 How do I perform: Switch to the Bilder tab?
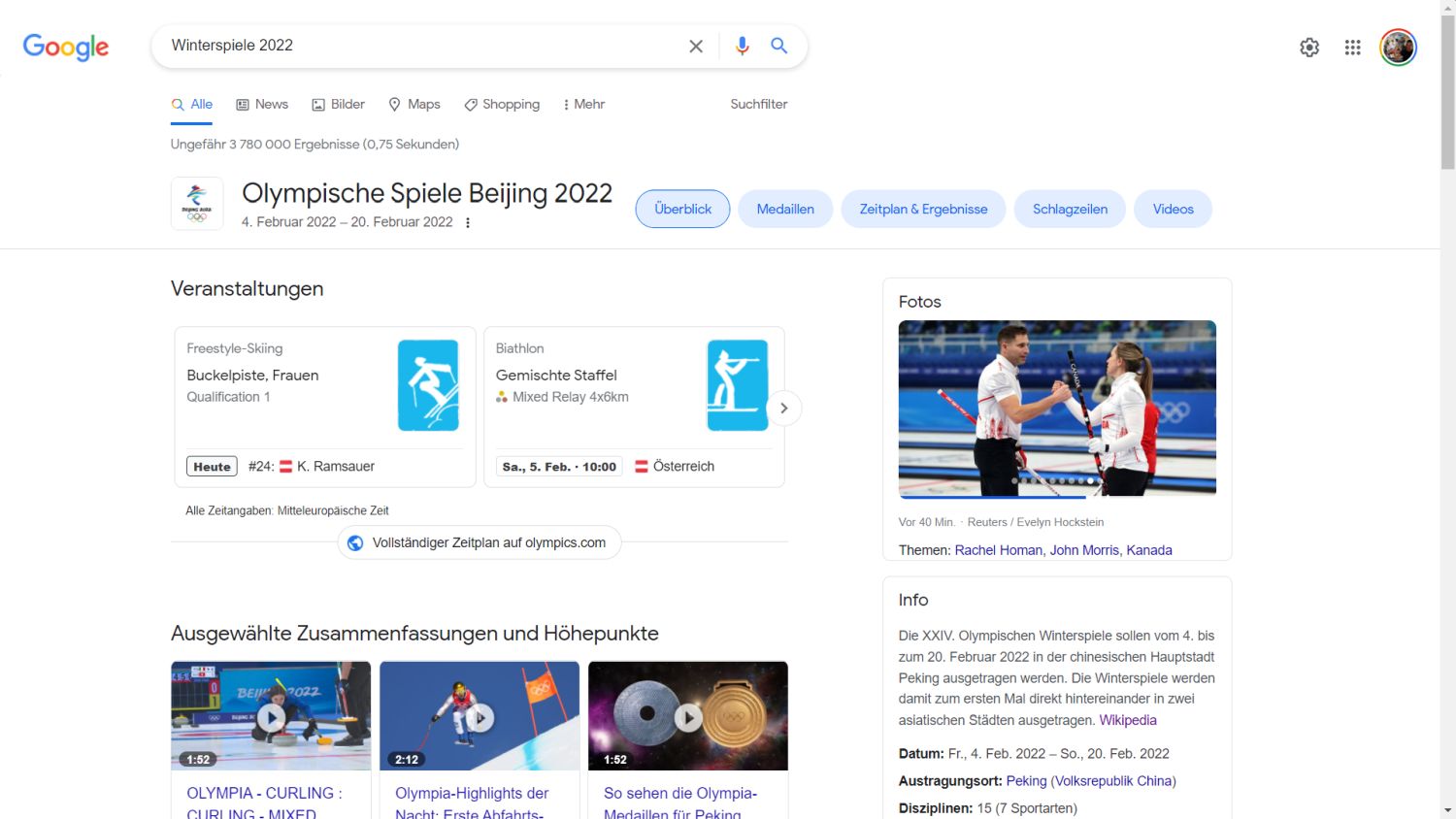click(x=338, y=104)
